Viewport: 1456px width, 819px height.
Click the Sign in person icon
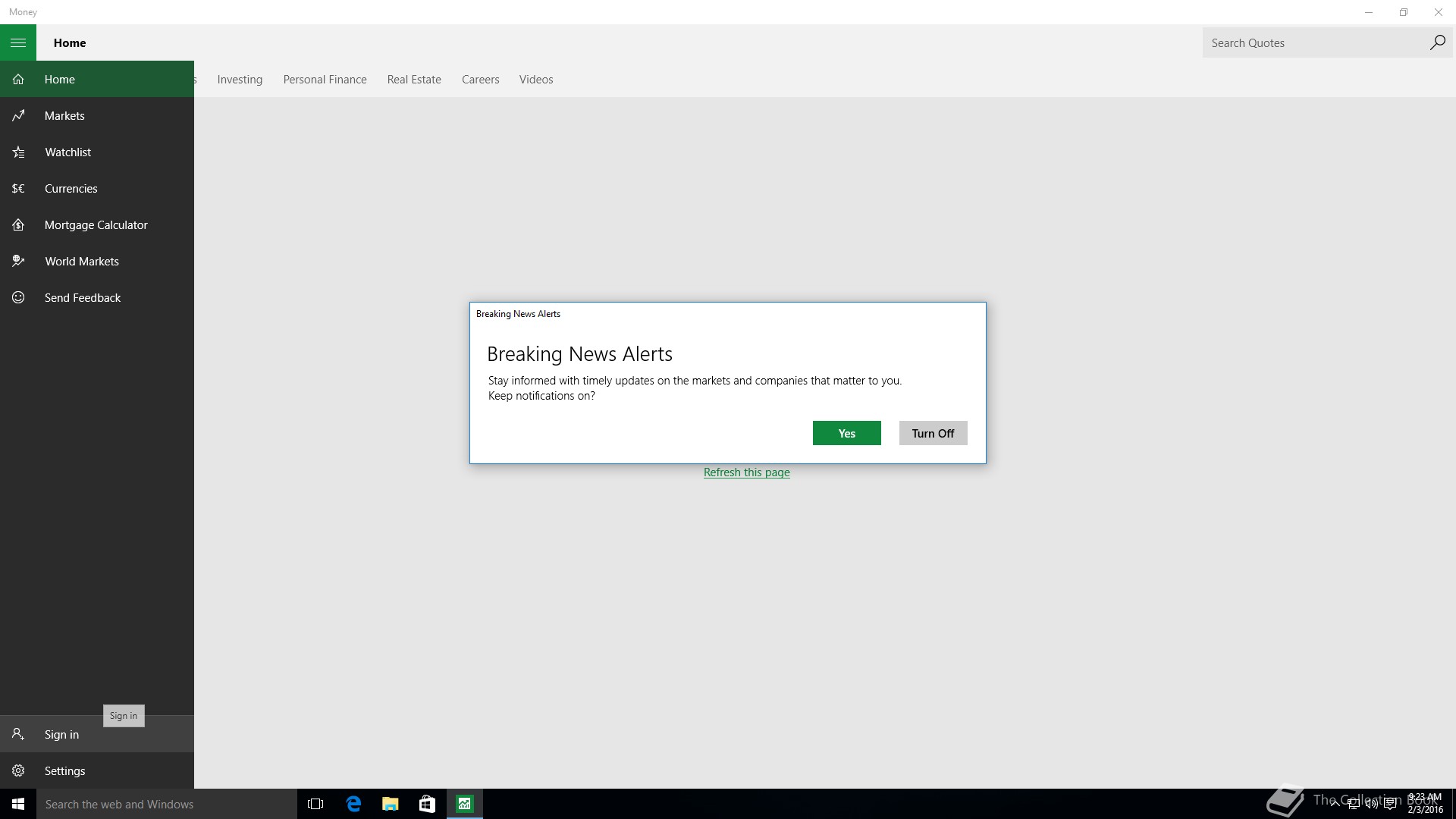tap(18, 734)
